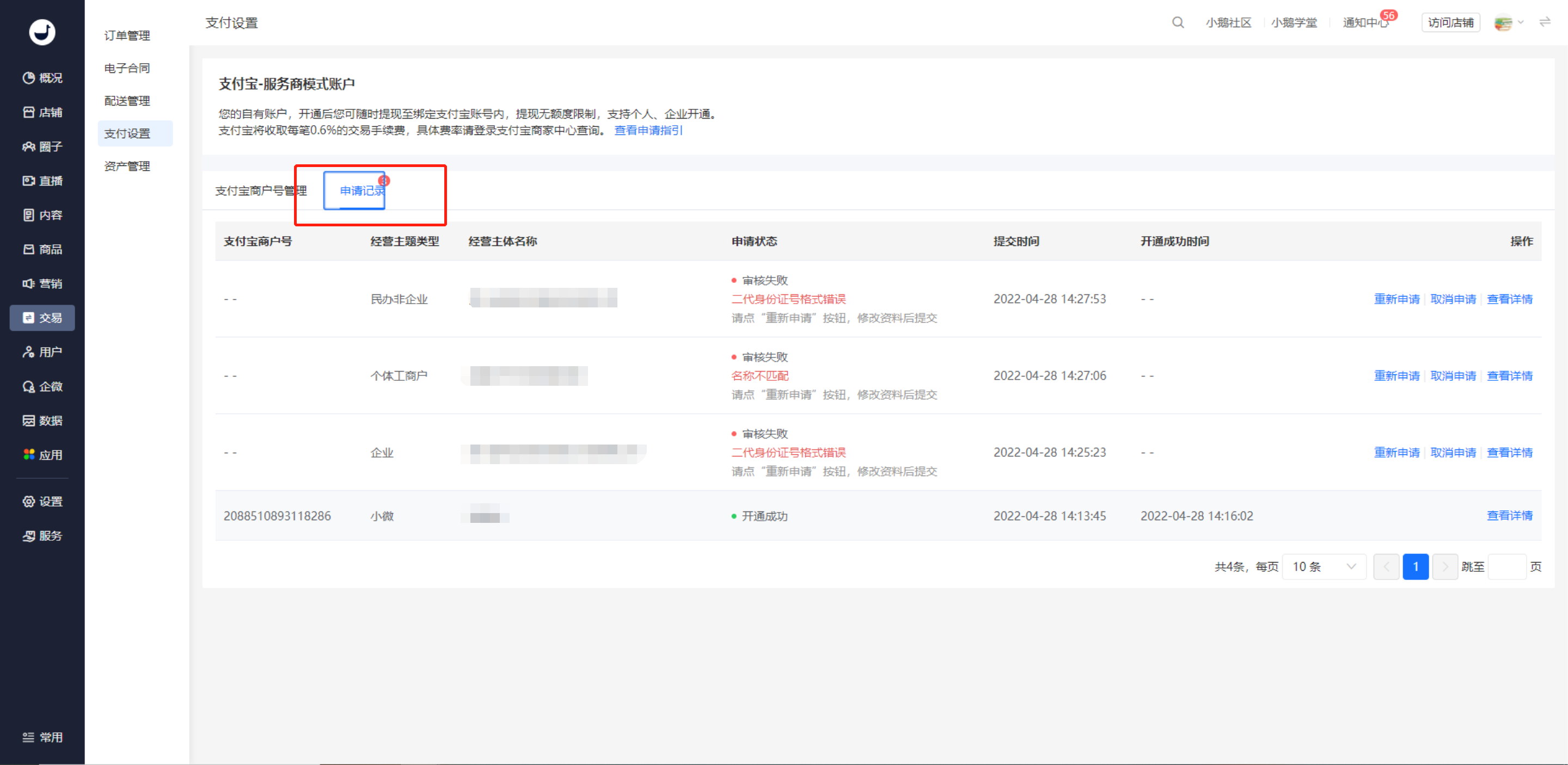Click the search magnifier icon
The width and height of the screenshot is (1568, 765).
click(1178, 22)
